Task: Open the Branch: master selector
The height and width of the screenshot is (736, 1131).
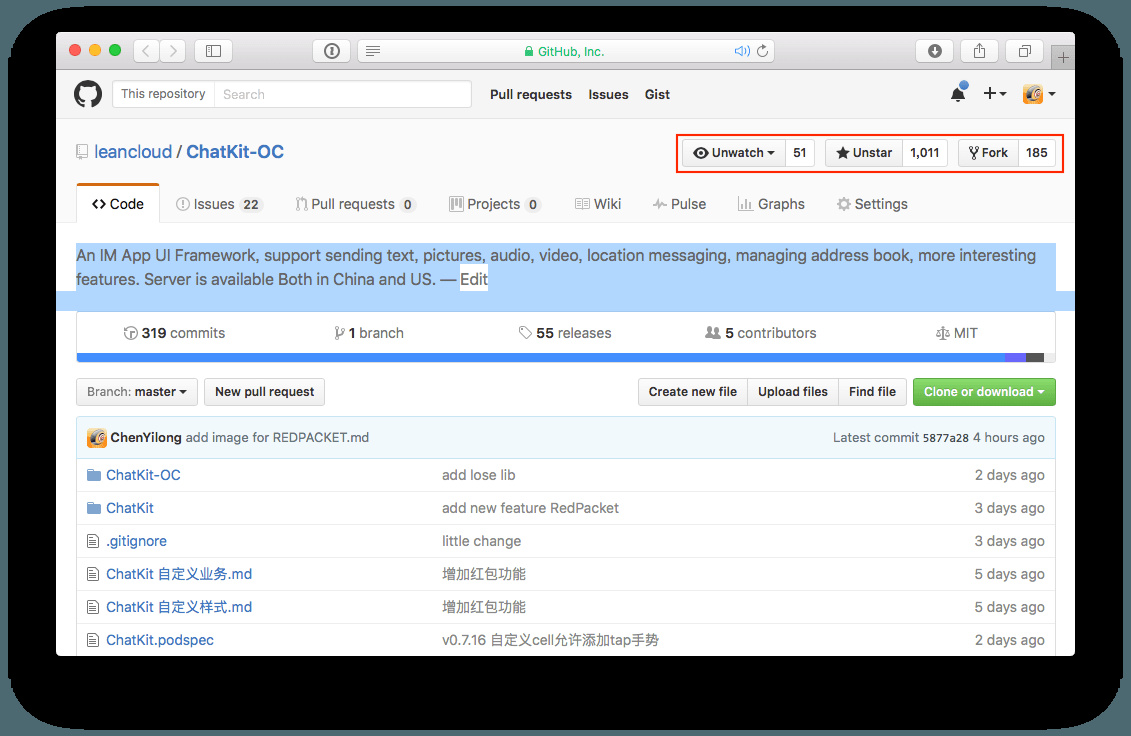Action: pos(137,392)
